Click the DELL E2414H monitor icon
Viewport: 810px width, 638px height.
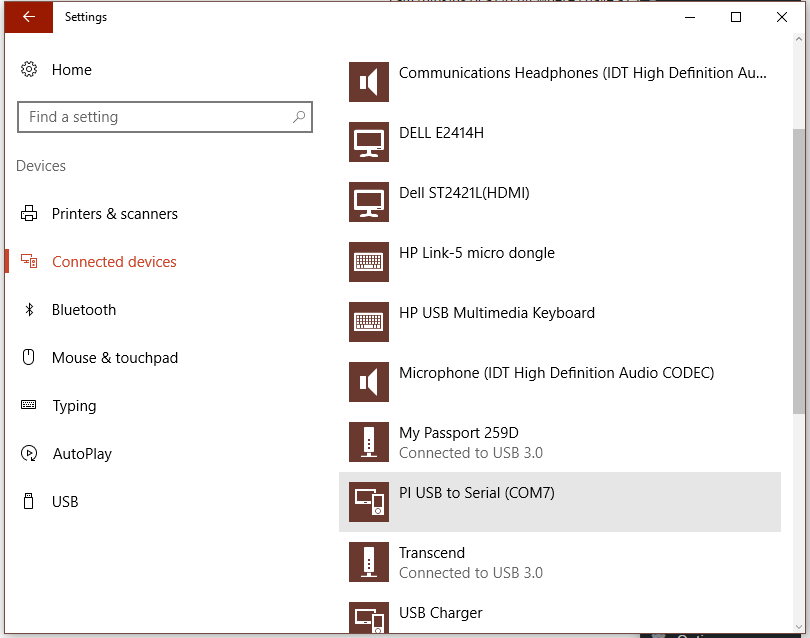tap(369, 142)
